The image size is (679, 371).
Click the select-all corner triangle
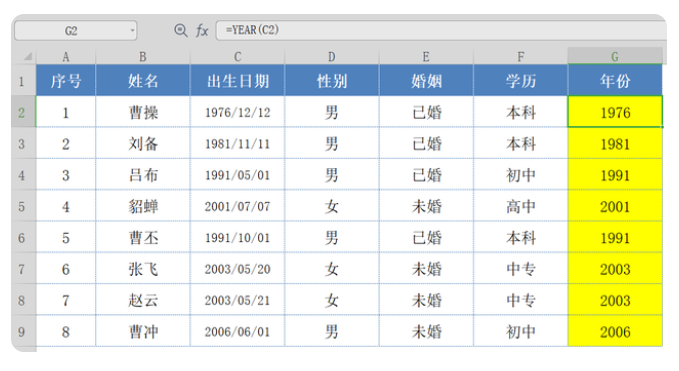(28, 56)
